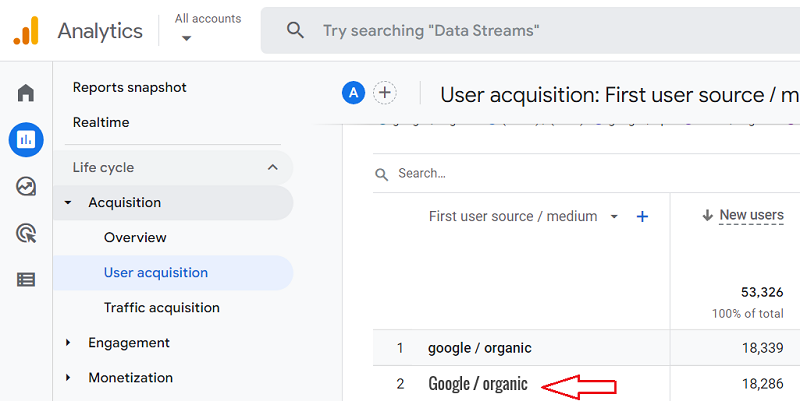Image resolution: width=800 pixels, height=401 pixels.
Task: Open First user source / medium dropdown
Action: pos(614,217)
